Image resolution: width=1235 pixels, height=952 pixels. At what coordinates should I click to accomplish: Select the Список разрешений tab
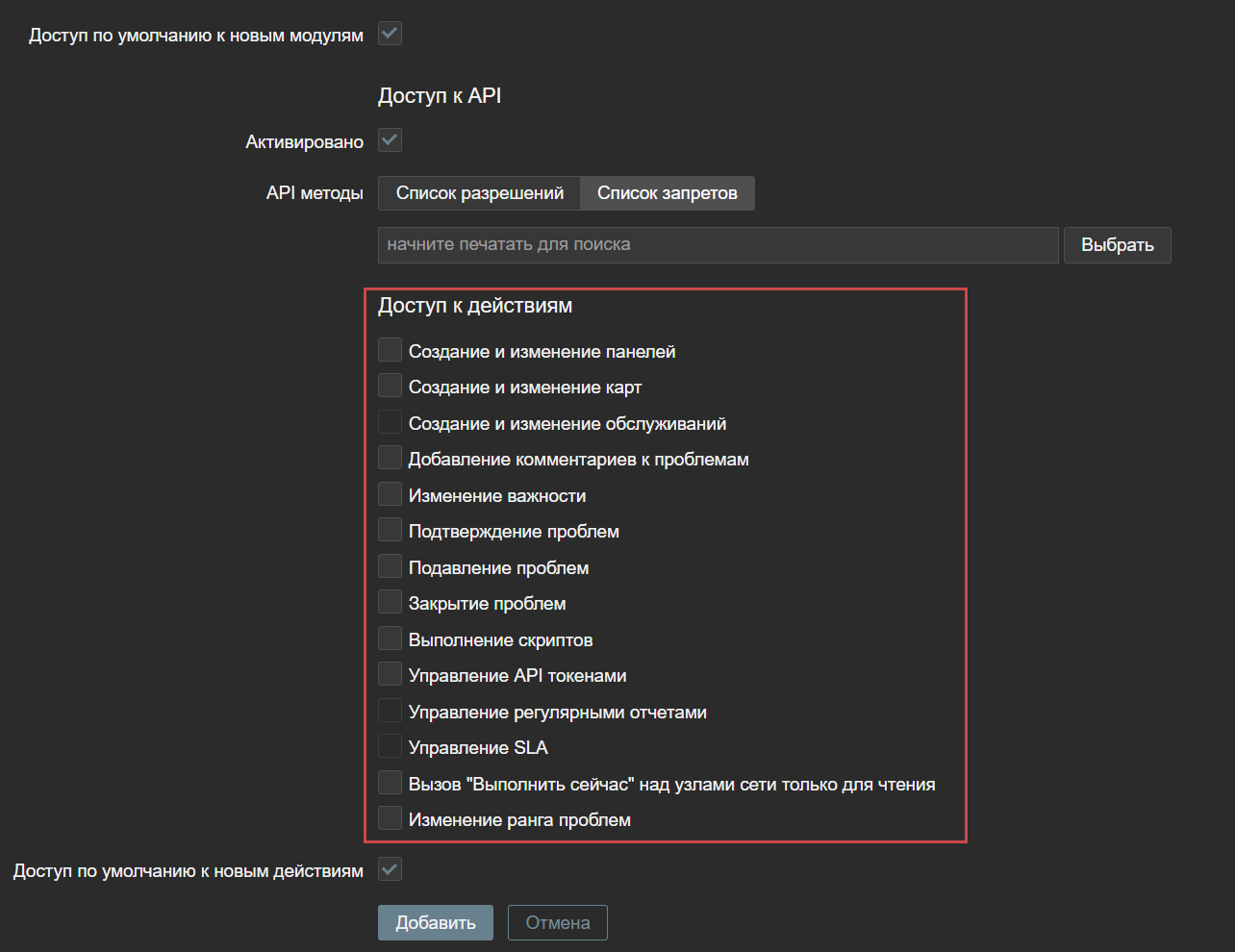coord(479,193)
